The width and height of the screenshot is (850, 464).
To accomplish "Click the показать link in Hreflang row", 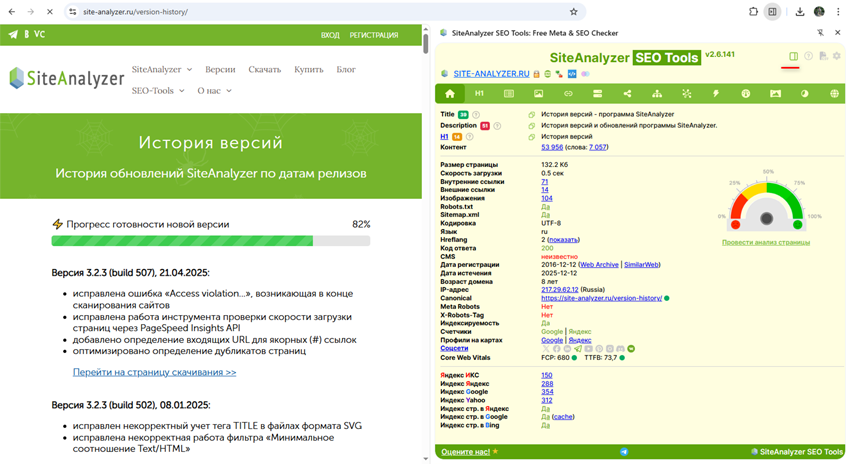I will (563, 240).
